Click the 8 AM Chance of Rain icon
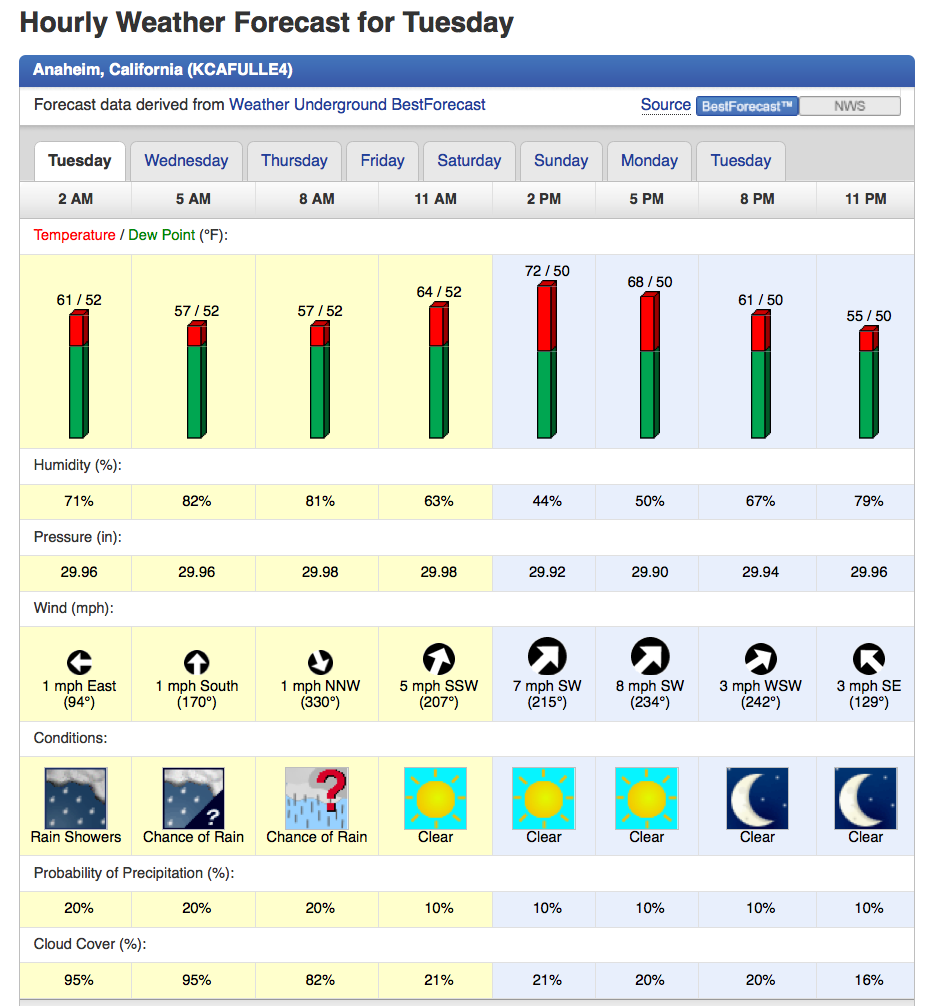The width and height of the screenshot is (930, 1006). pyautogui.click(x=317, y=798)
